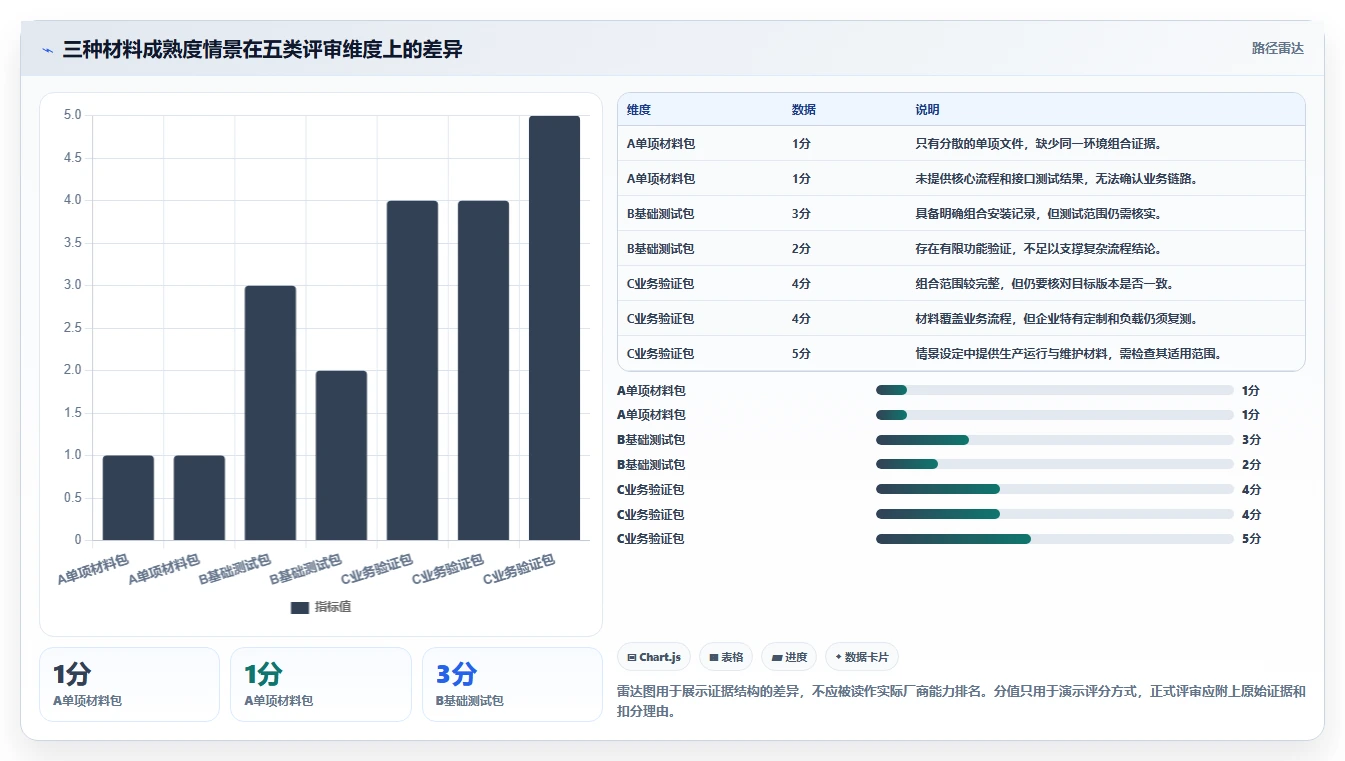
Task: Click the footnote starting 雷达图用于展示证据结构的差异
Action: coord(961,702)
